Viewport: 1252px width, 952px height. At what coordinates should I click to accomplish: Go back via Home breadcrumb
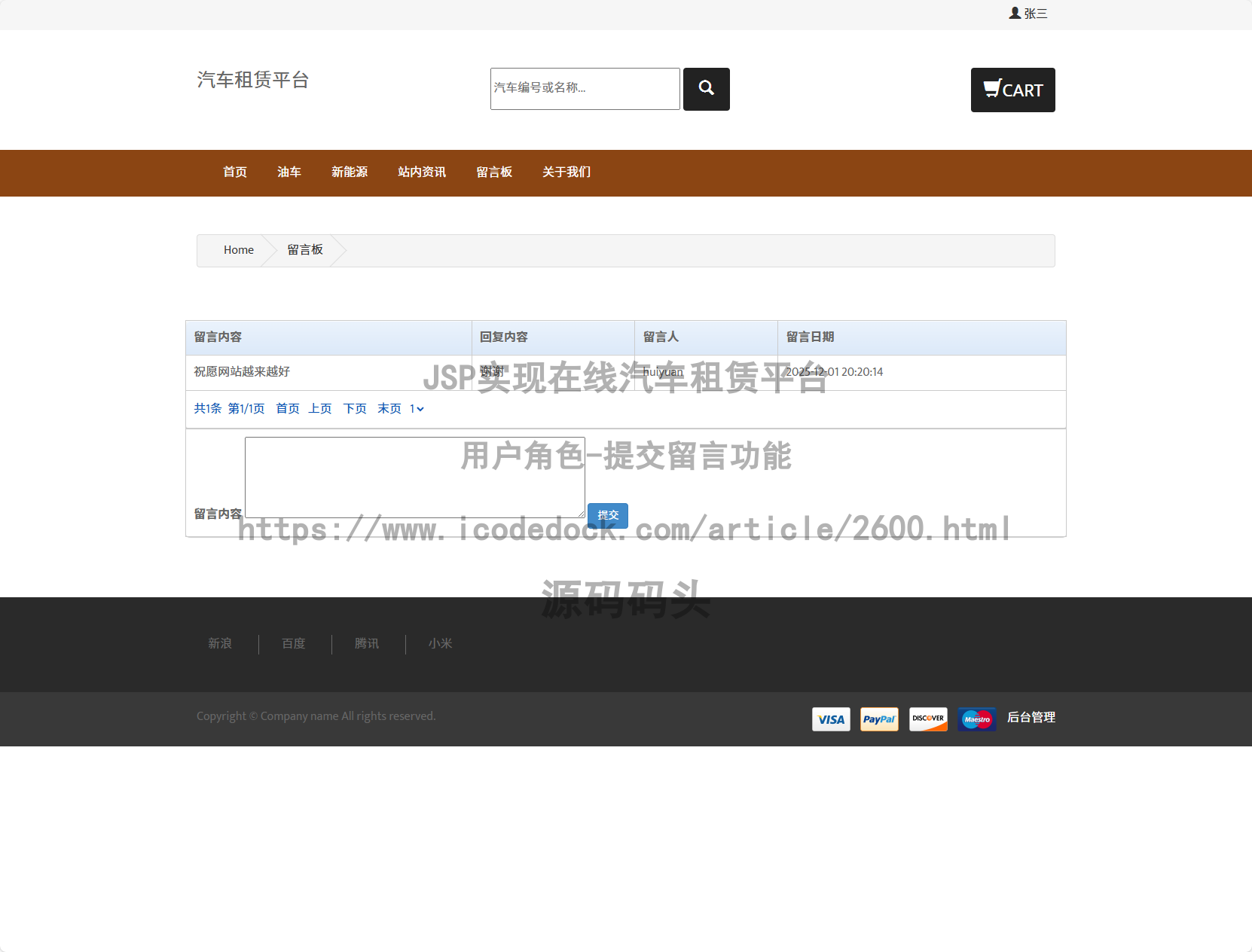tap(238, 249)
